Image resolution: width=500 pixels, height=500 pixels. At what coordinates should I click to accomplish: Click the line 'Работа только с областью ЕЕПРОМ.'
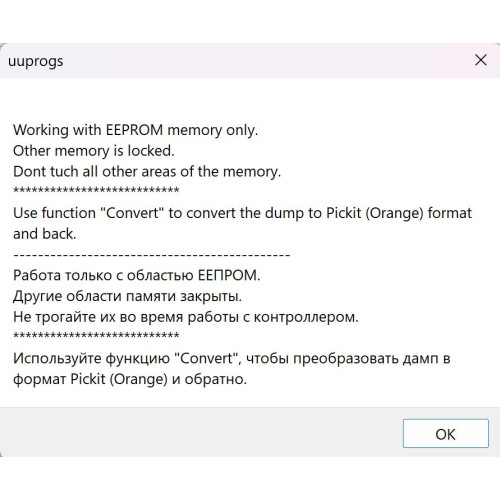(x=137, y=276)
